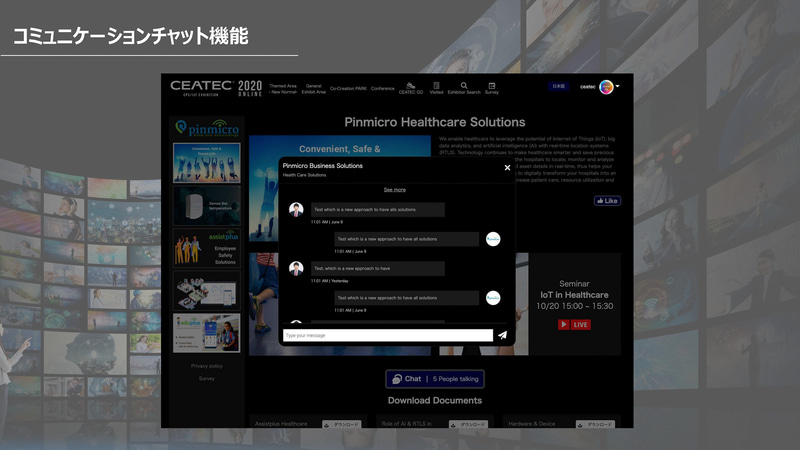Click the Like thumbs-up button
800x450 pixels.
point(607,201)
